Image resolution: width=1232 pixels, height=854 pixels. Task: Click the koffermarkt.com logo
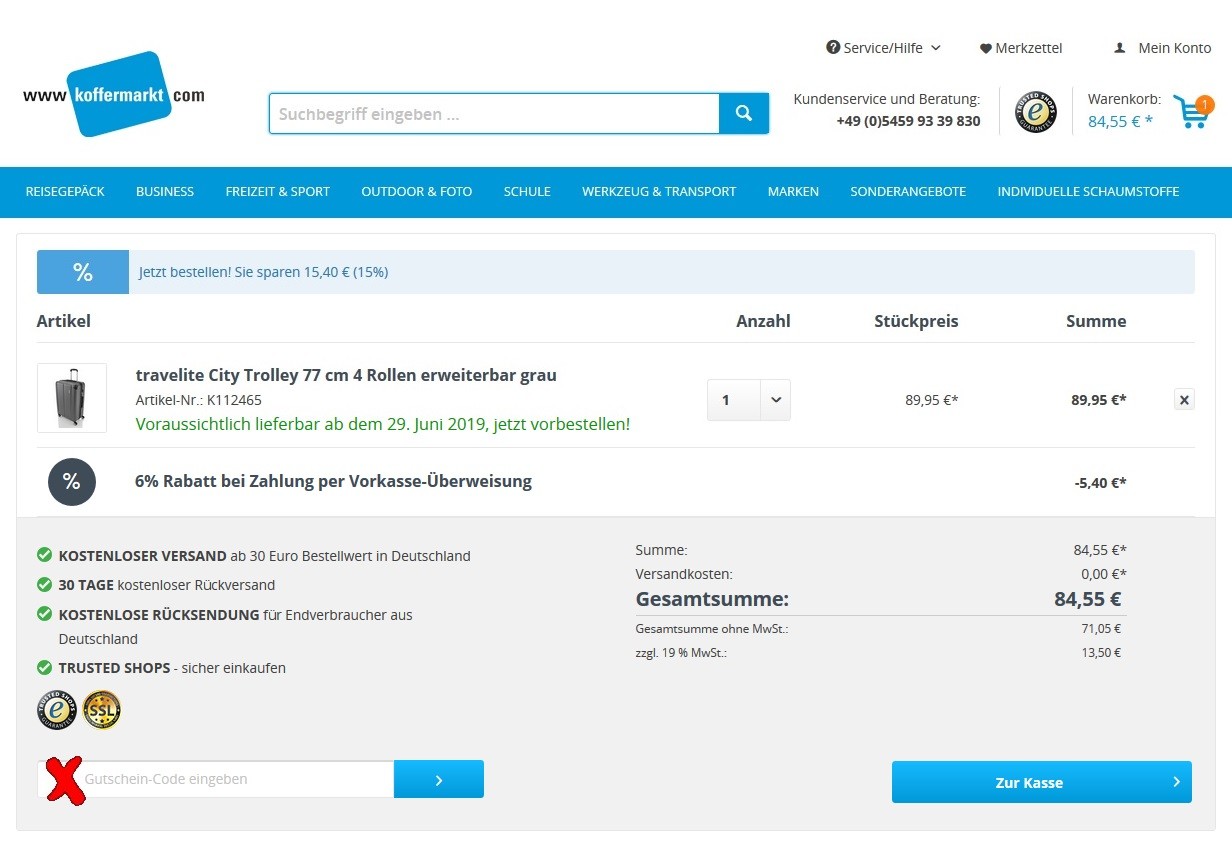click(x=114, y=95)
